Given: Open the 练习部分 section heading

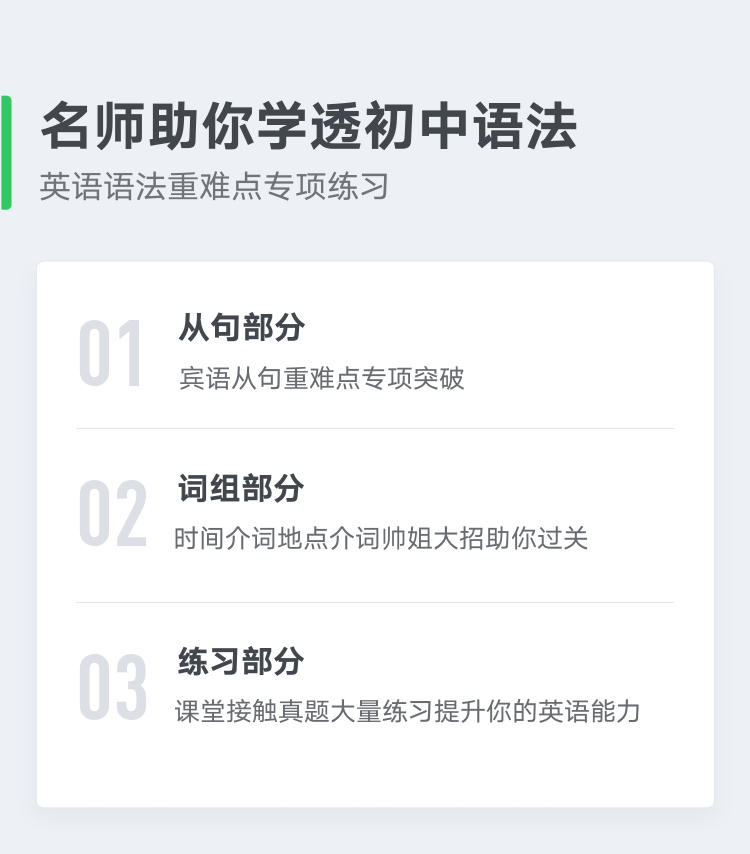Looking at the screenshot, I should (x=241, y=661).
